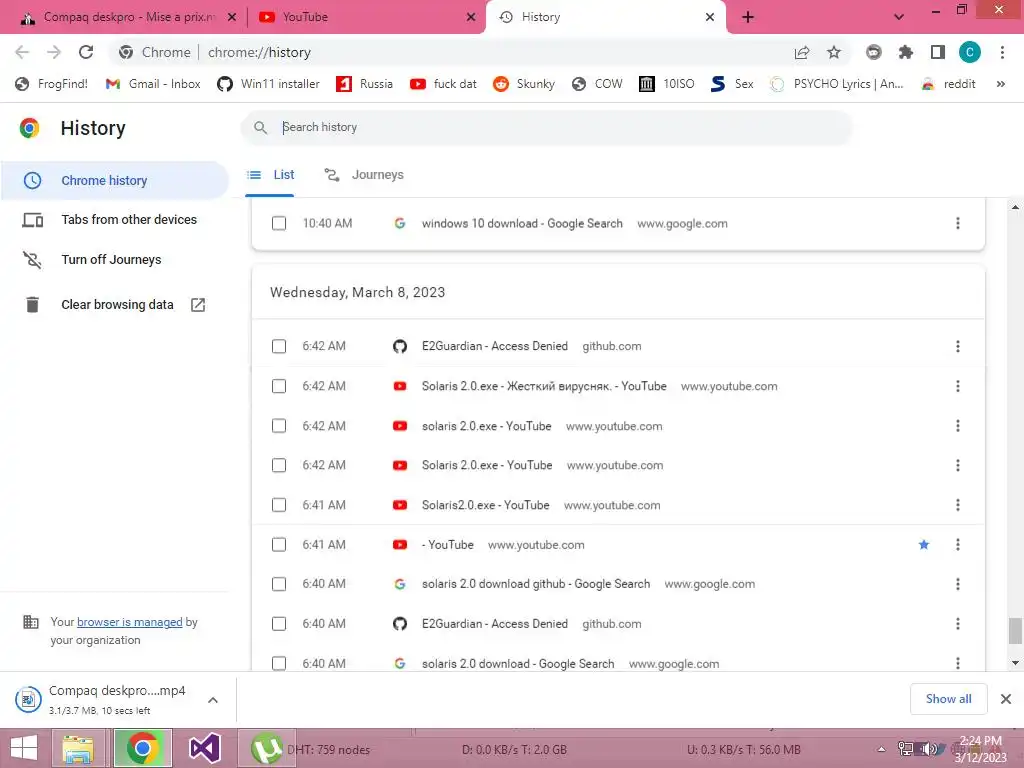Click the round face extension icon in toolbar
Viewport: 1024px width, 768px height.
[x=874, y=52]
